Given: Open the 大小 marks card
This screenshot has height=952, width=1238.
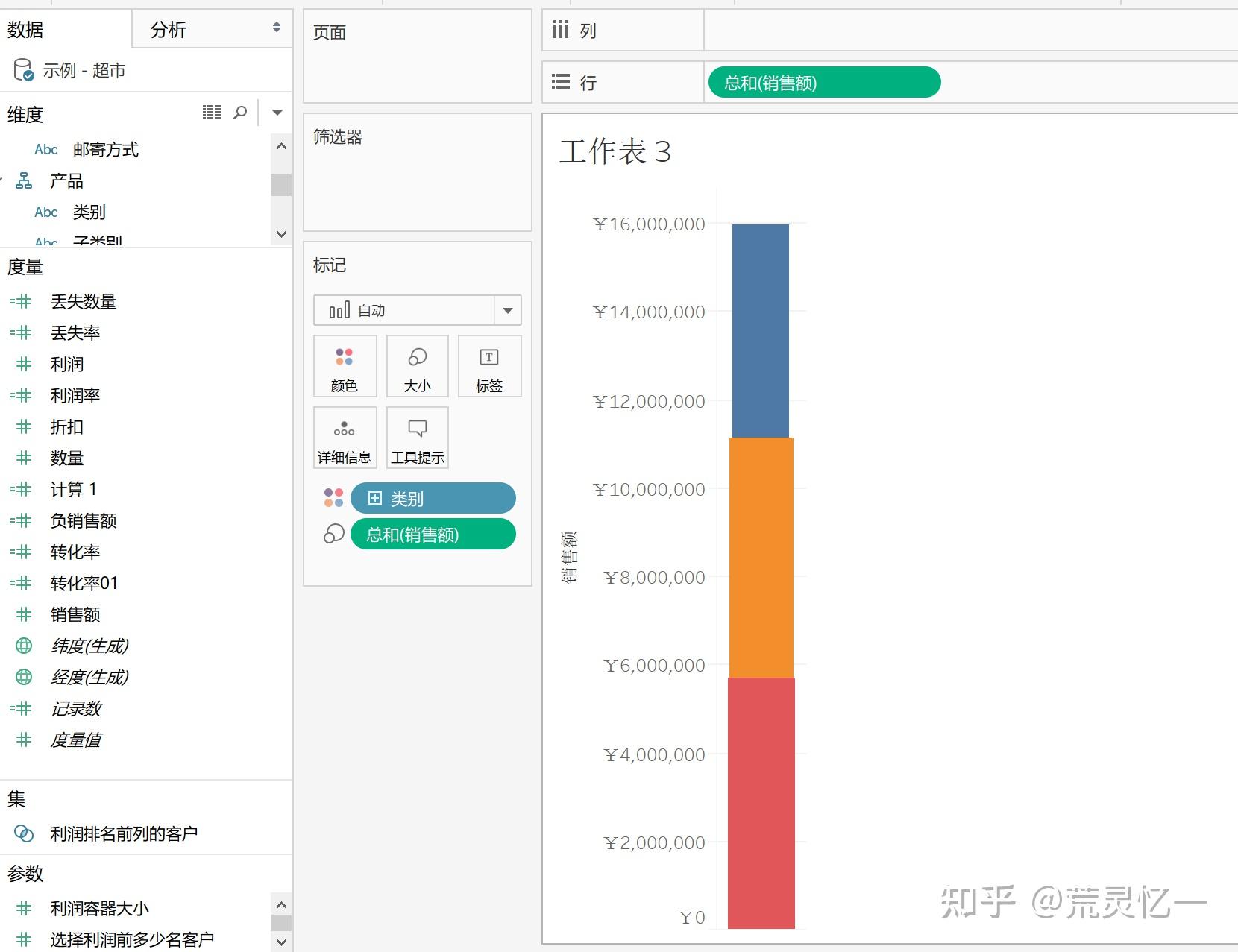Looking at the screenshot, I should pyautogui.click(x=418, y=367).
